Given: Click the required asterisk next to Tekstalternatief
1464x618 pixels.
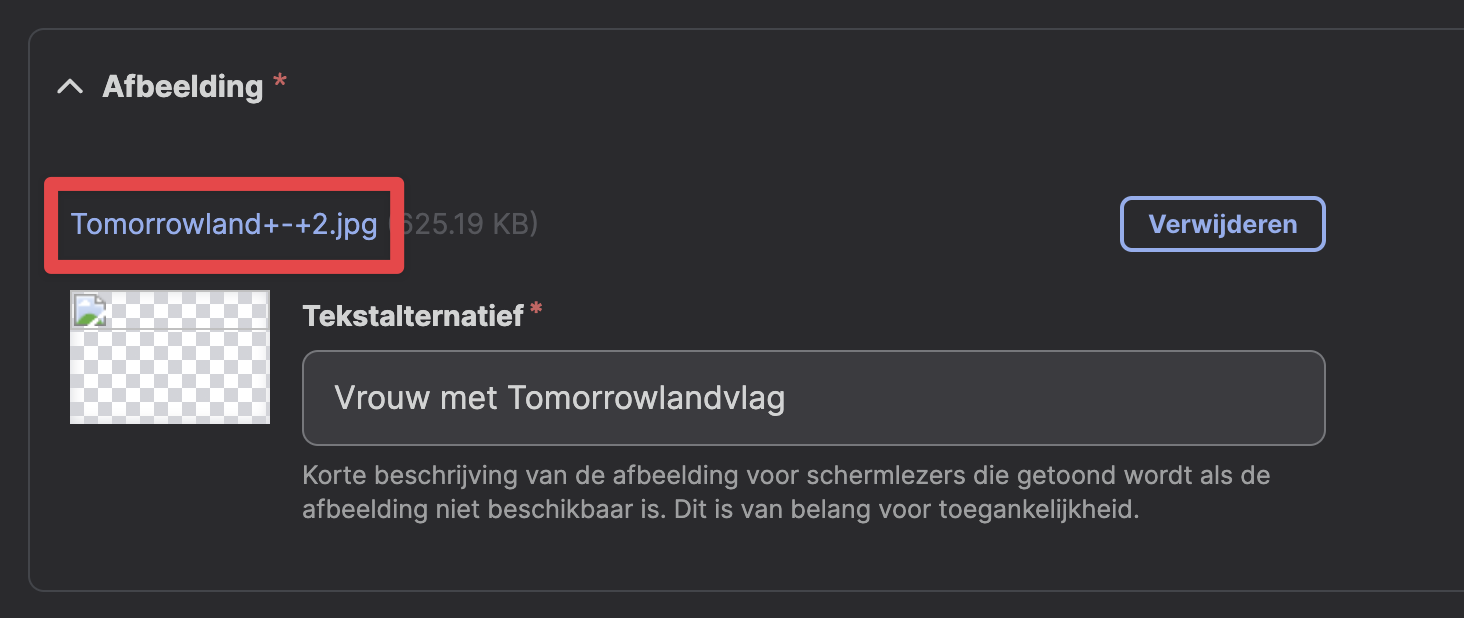Looking at the screenshot, I should (x=537, y=311).
